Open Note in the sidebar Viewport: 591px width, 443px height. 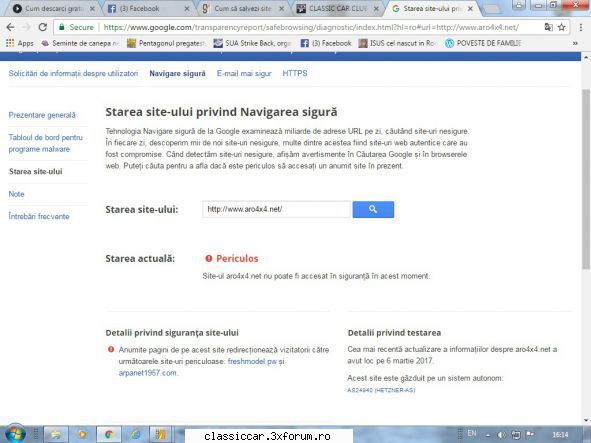pos(16,194)
